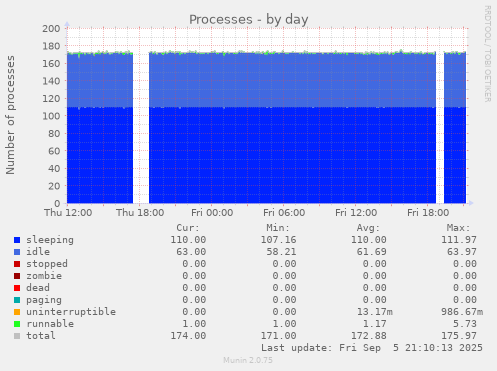Click the 'Fri 12:00' x-axis label
This screenshot has height=371, width=497.
[x=356, y=213]
